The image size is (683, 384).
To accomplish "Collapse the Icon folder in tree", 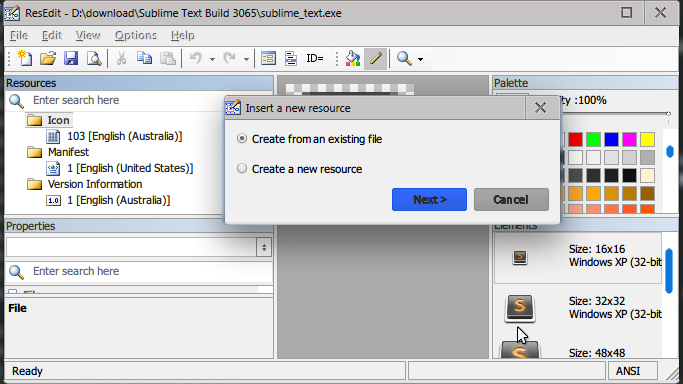I will pyautogui.click(x=34, y=120).
